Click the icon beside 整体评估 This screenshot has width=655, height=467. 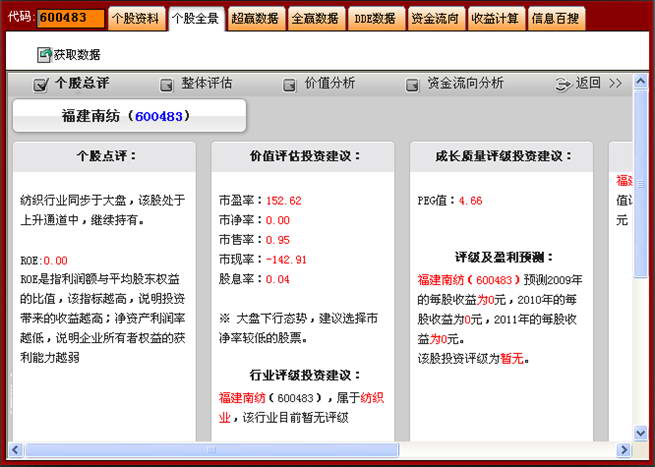coord(166,85)
